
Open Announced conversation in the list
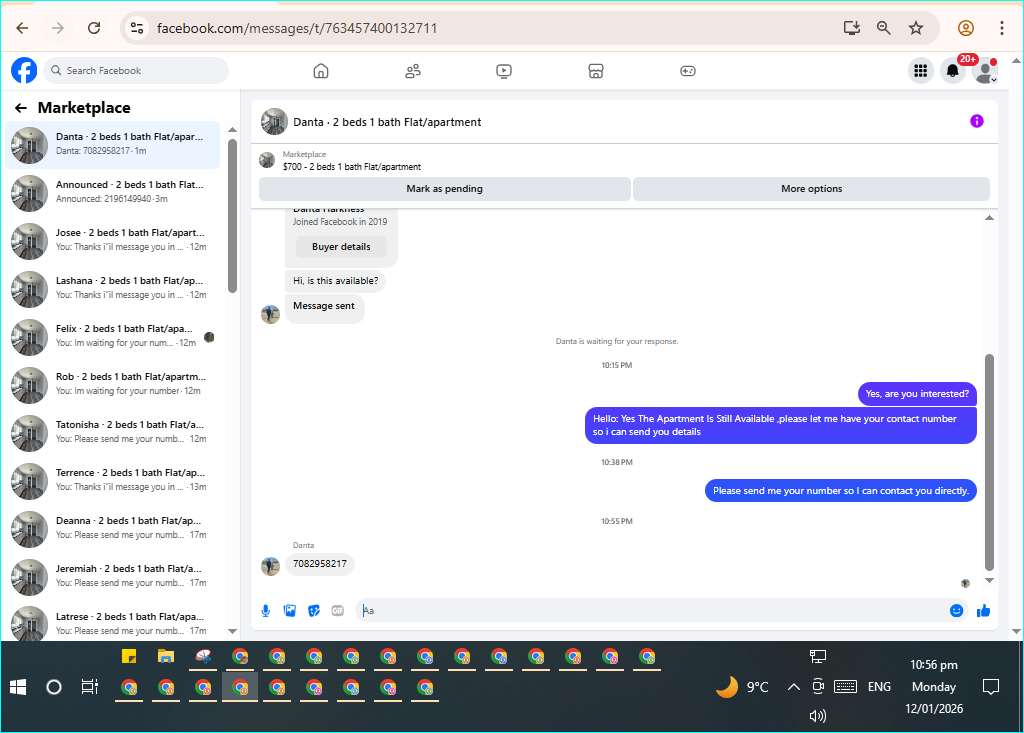pos(113,192)
